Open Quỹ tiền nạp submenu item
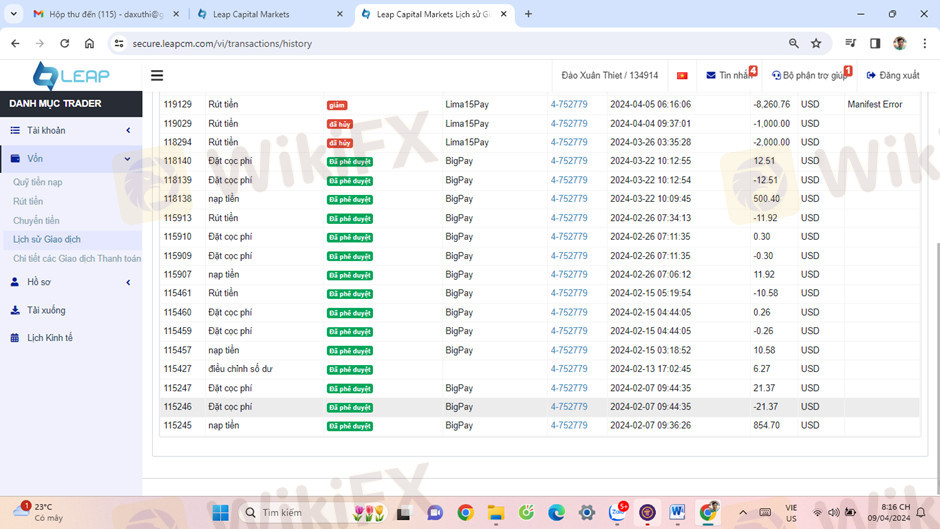The width and height of the screenshot is (940, 529). point(38,183)
